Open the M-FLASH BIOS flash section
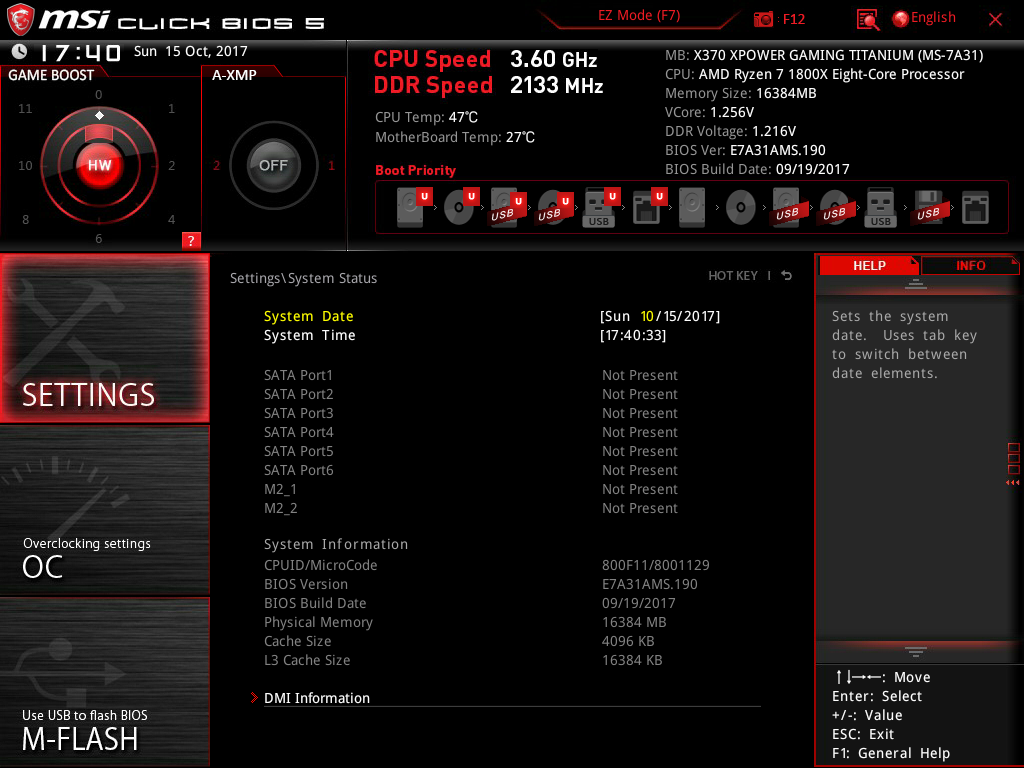The height and width of the screenshot is (768, 1024). (x=104, y=681)
